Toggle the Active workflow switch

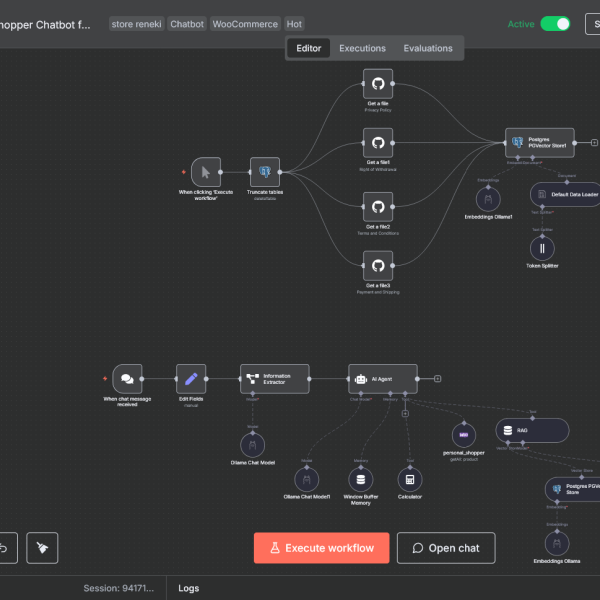(x=555, y=24)
